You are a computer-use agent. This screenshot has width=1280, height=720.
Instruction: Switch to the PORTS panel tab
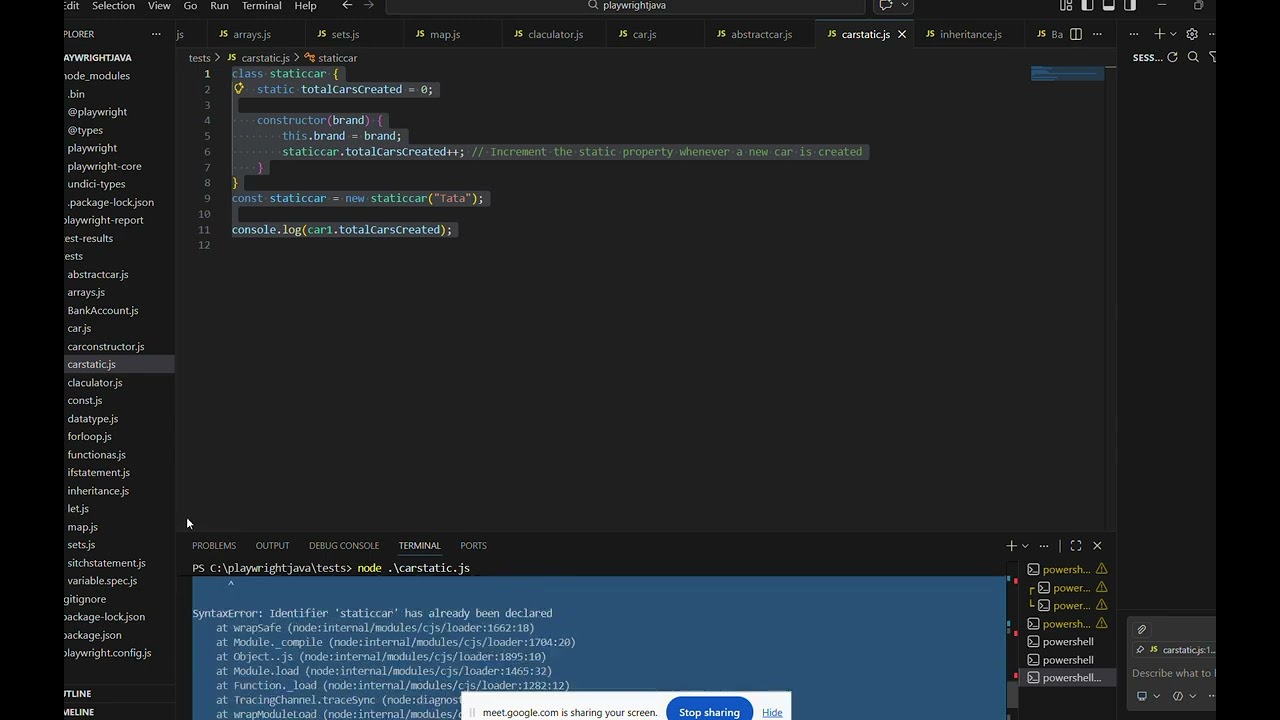(x=473, y=546)
